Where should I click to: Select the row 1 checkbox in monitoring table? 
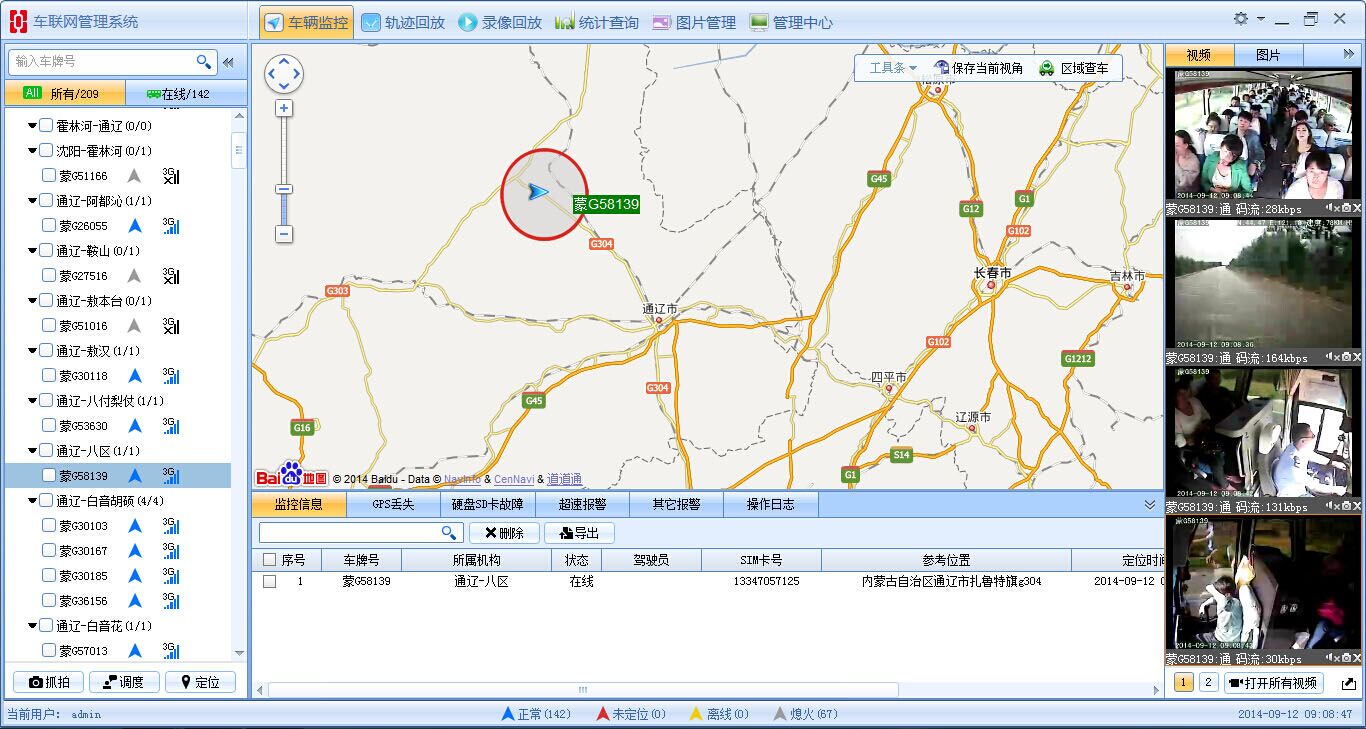click(x=269, y=581)
